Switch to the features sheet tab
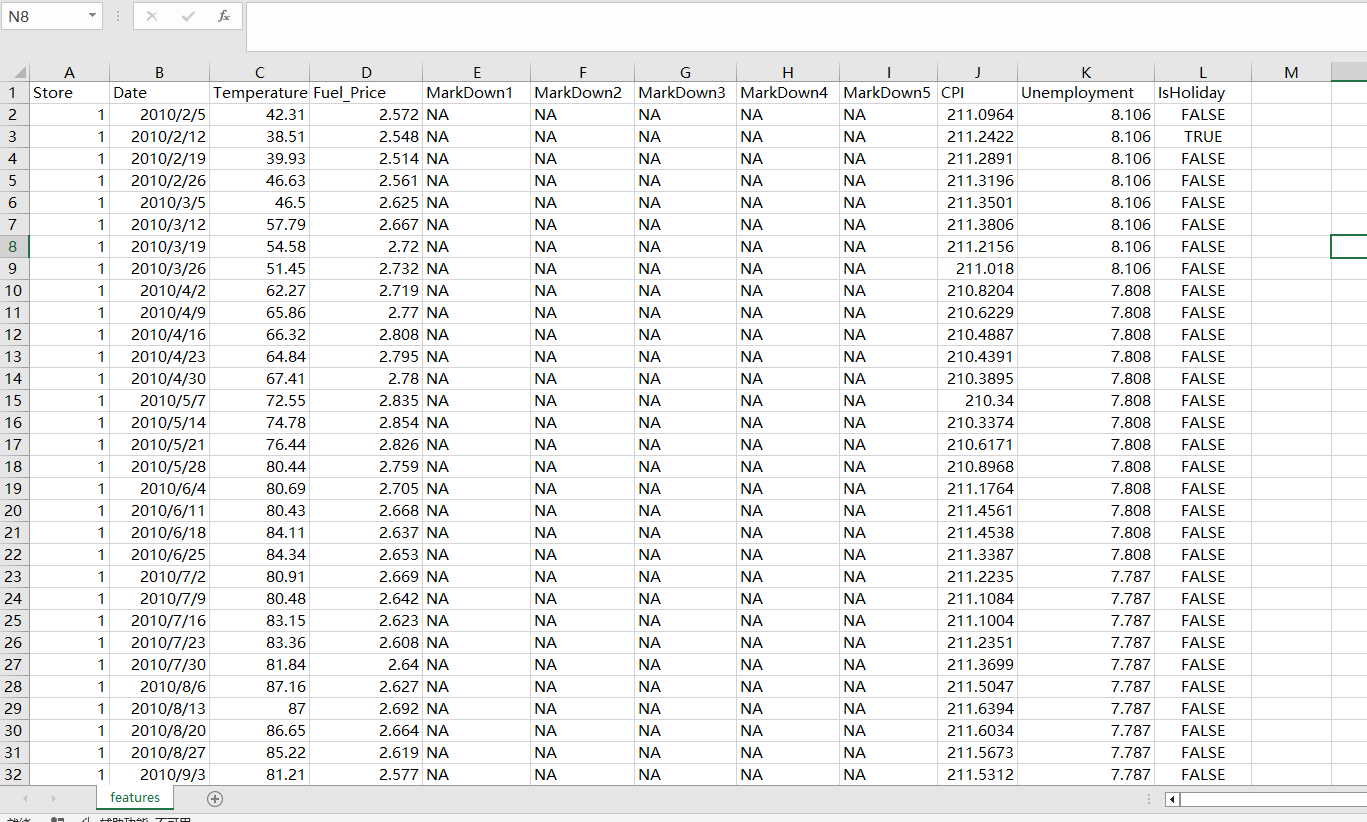This screenshot has width=1367, height=822. pos(135,797)
